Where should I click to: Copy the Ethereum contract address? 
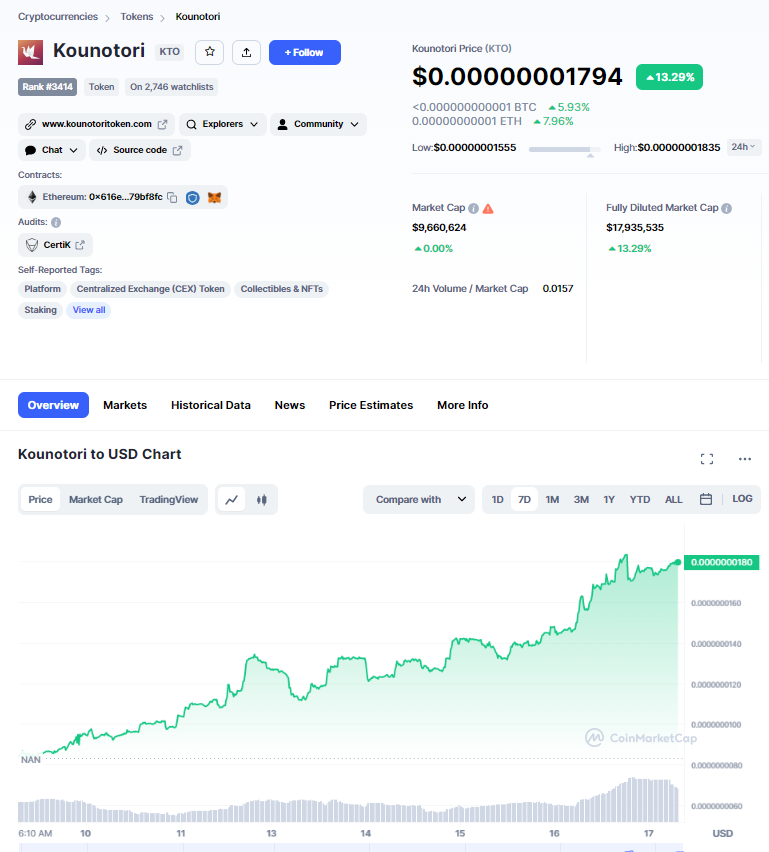[x=172, y=197]
